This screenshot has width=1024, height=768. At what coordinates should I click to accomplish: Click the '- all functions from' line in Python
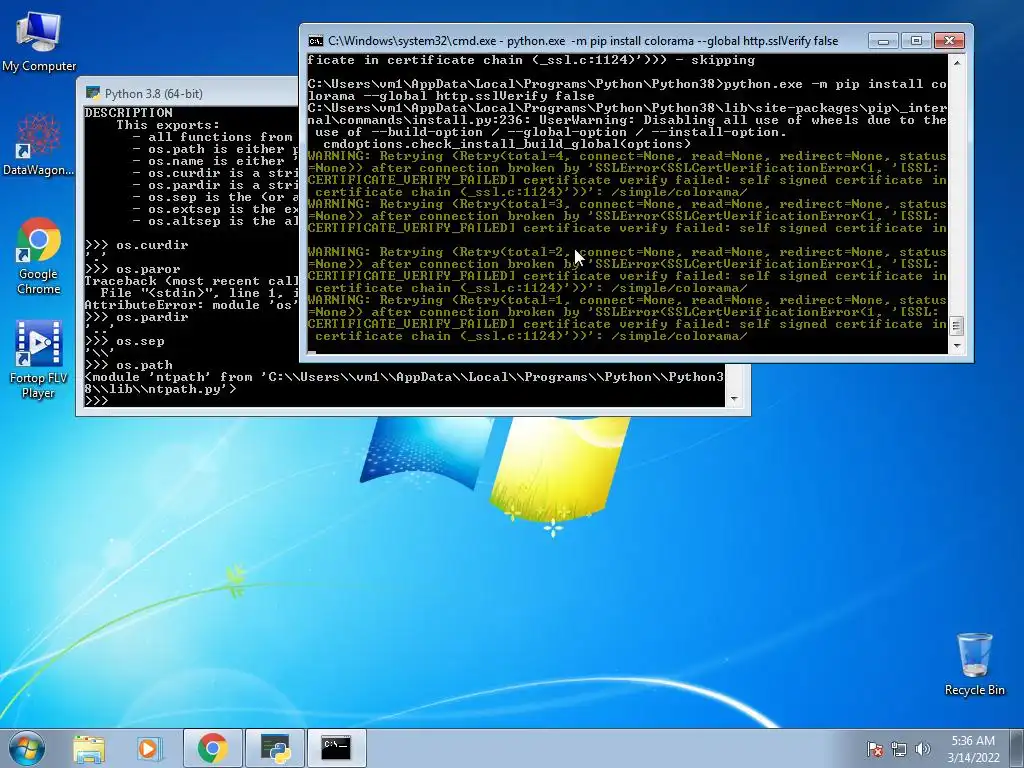pyautogui.click(x=212, y=137)
